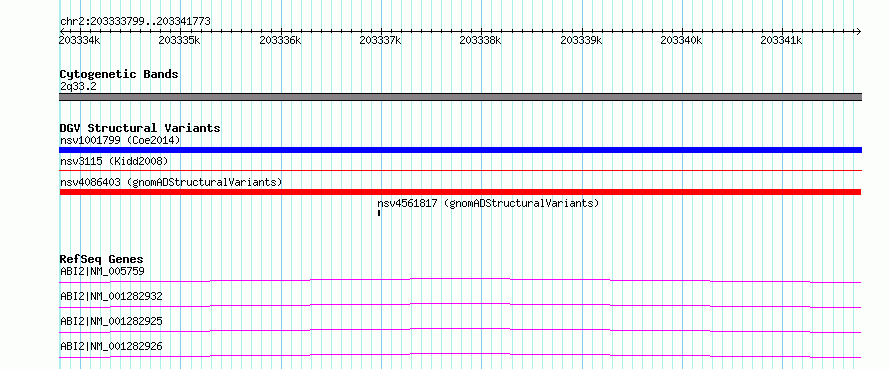Click the 203340k ruler tick label

(x=682, y=40)
